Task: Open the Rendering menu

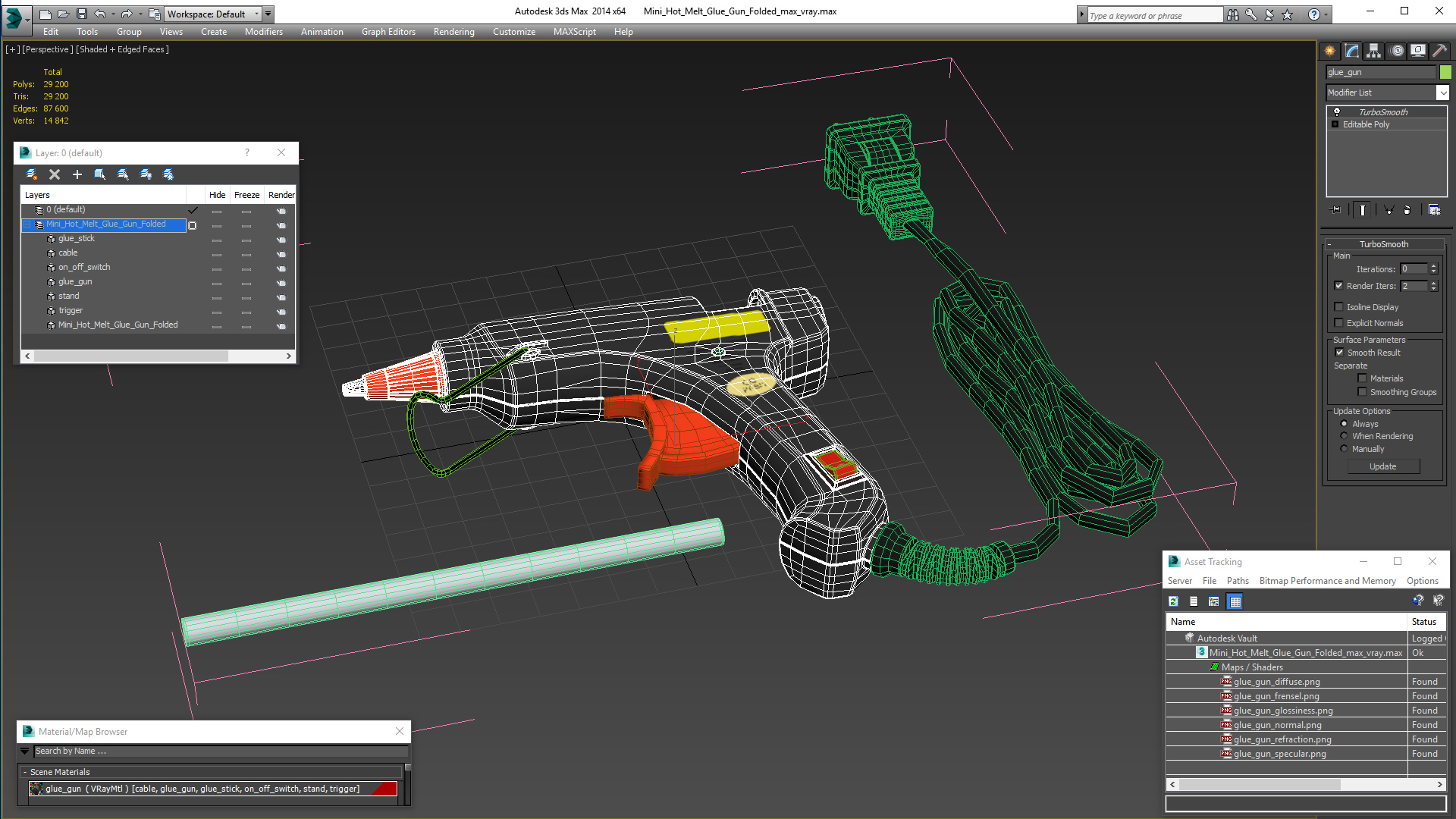Action: pos(453,32)
